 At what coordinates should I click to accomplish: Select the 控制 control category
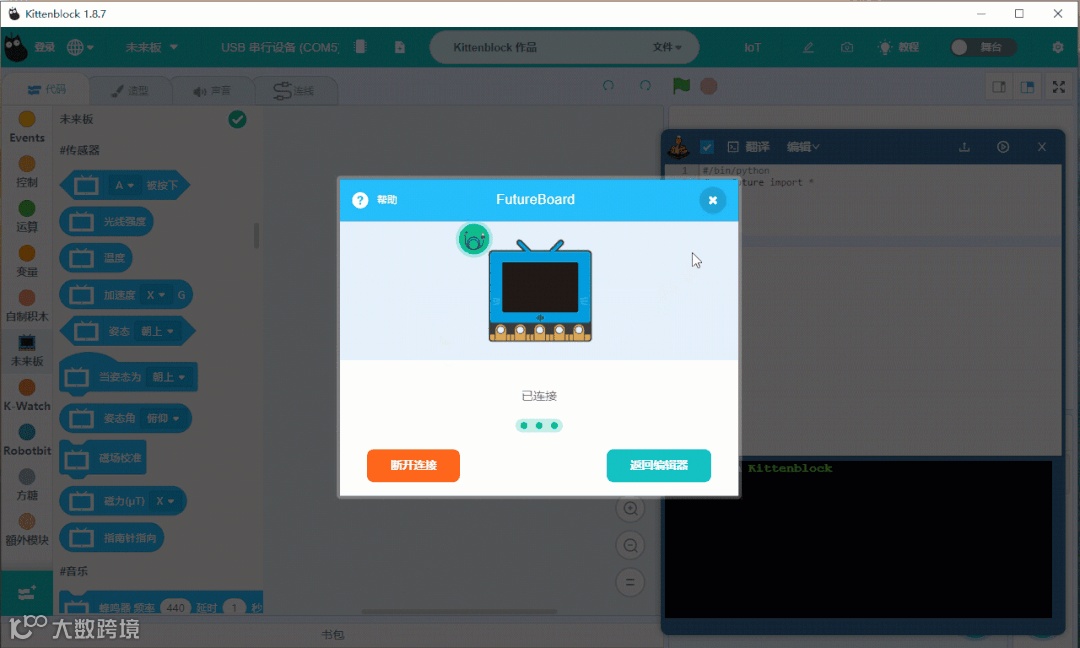click(x=27, y=172)
